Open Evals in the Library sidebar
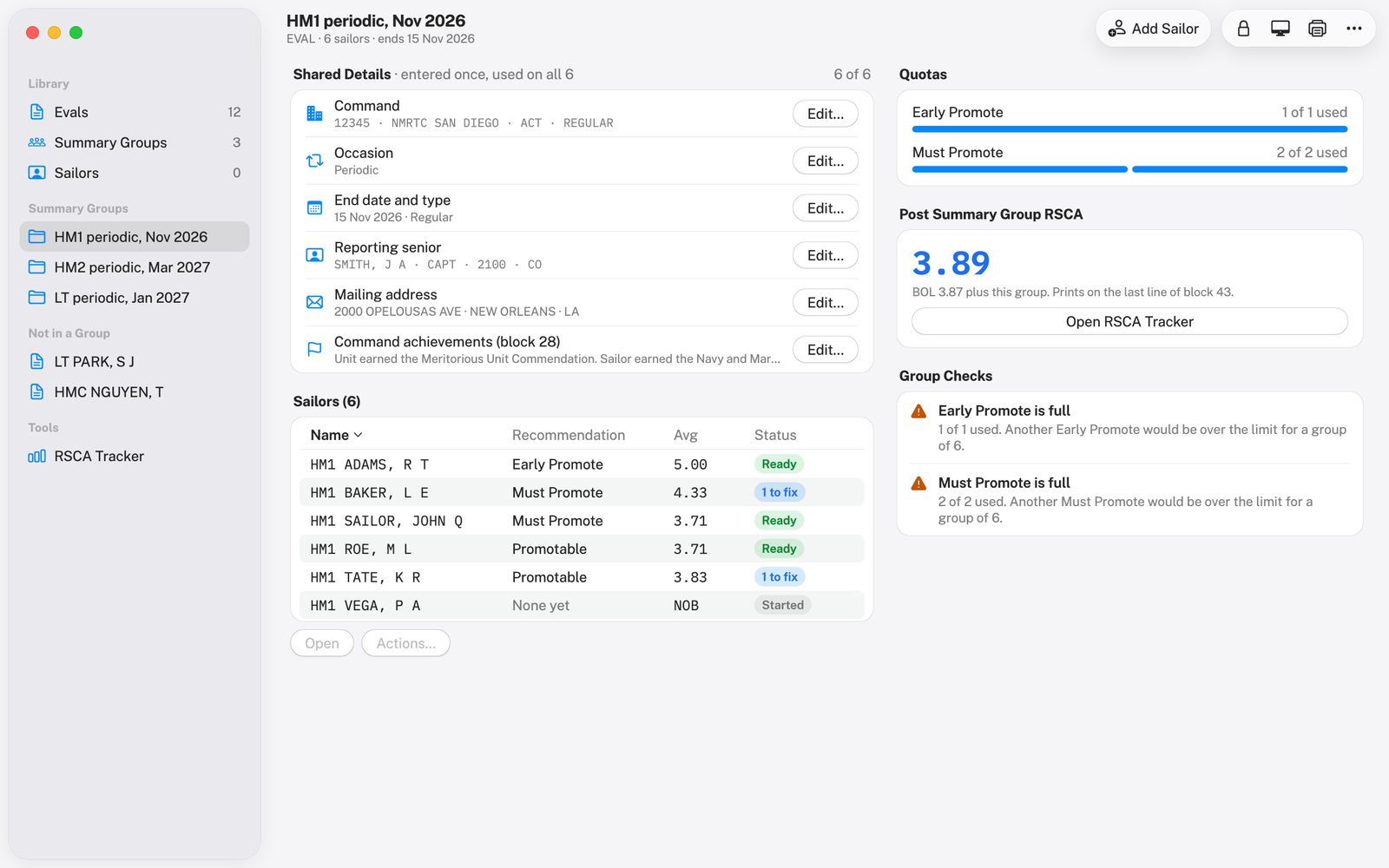This screenshot has width=1389, height=868. (135, 112)
